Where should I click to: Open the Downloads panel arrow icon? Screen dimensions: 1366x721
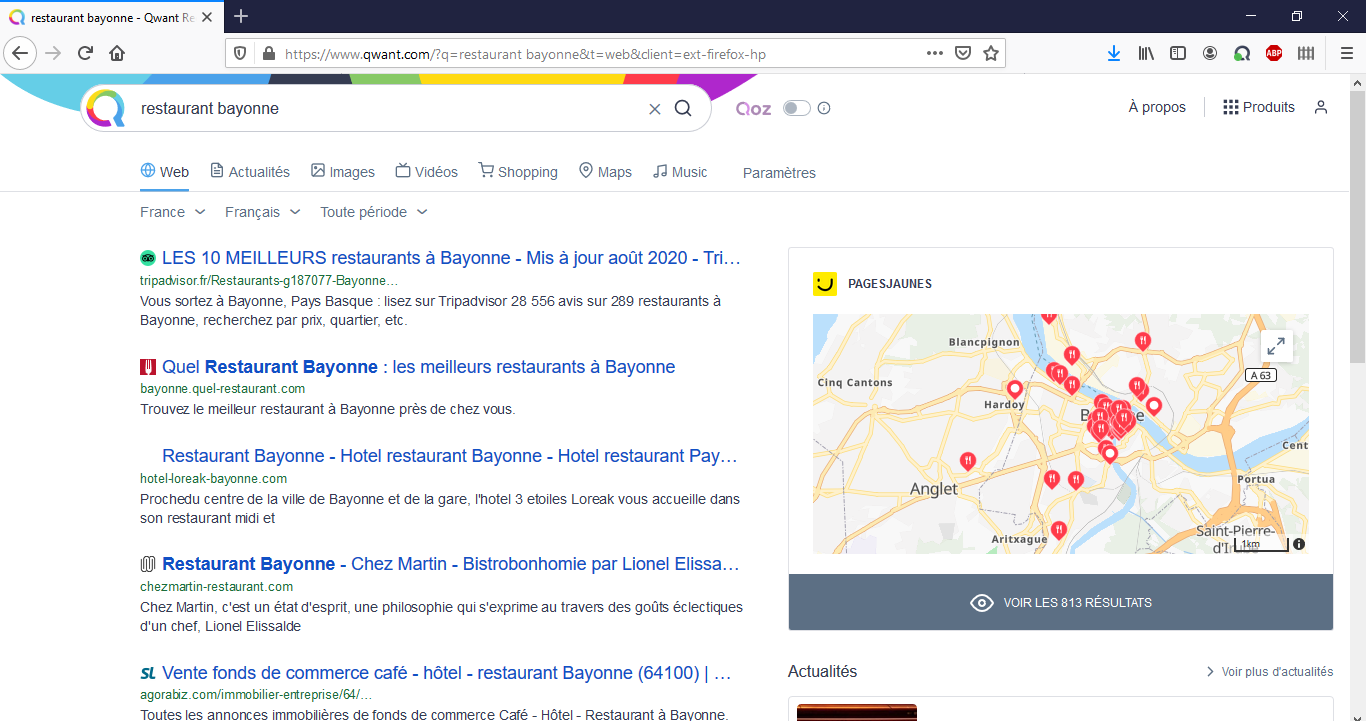pyautogui.click(x=1114, y=53)
